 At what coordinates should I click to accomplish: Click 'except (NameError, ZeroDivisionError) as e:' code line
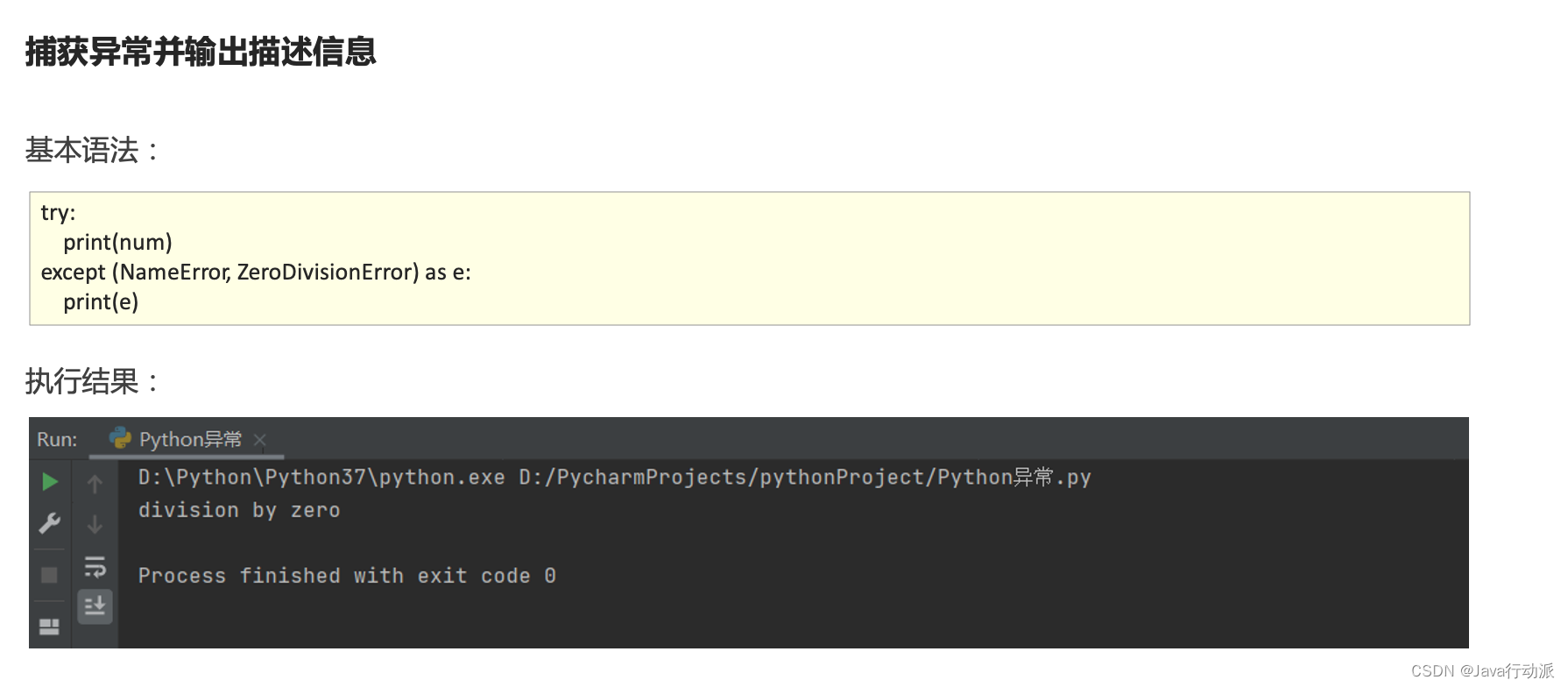256,273
